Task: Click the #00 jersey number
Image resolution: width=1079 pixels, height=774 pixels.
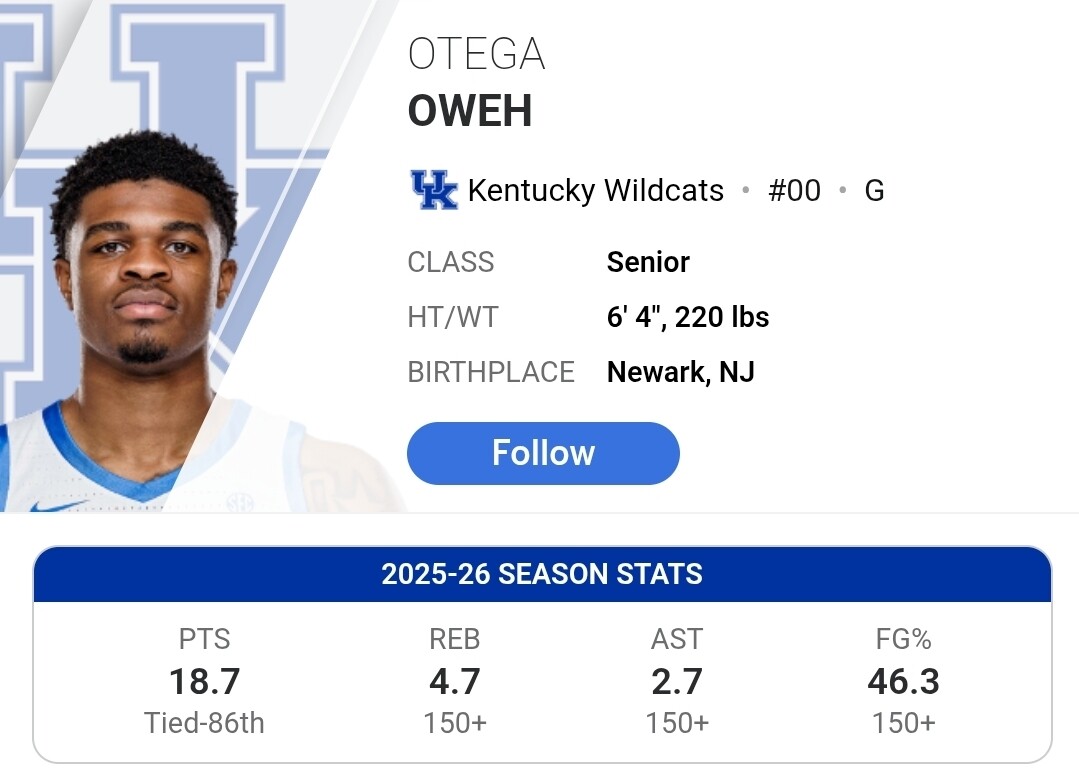Action: (x=794, y=190)
